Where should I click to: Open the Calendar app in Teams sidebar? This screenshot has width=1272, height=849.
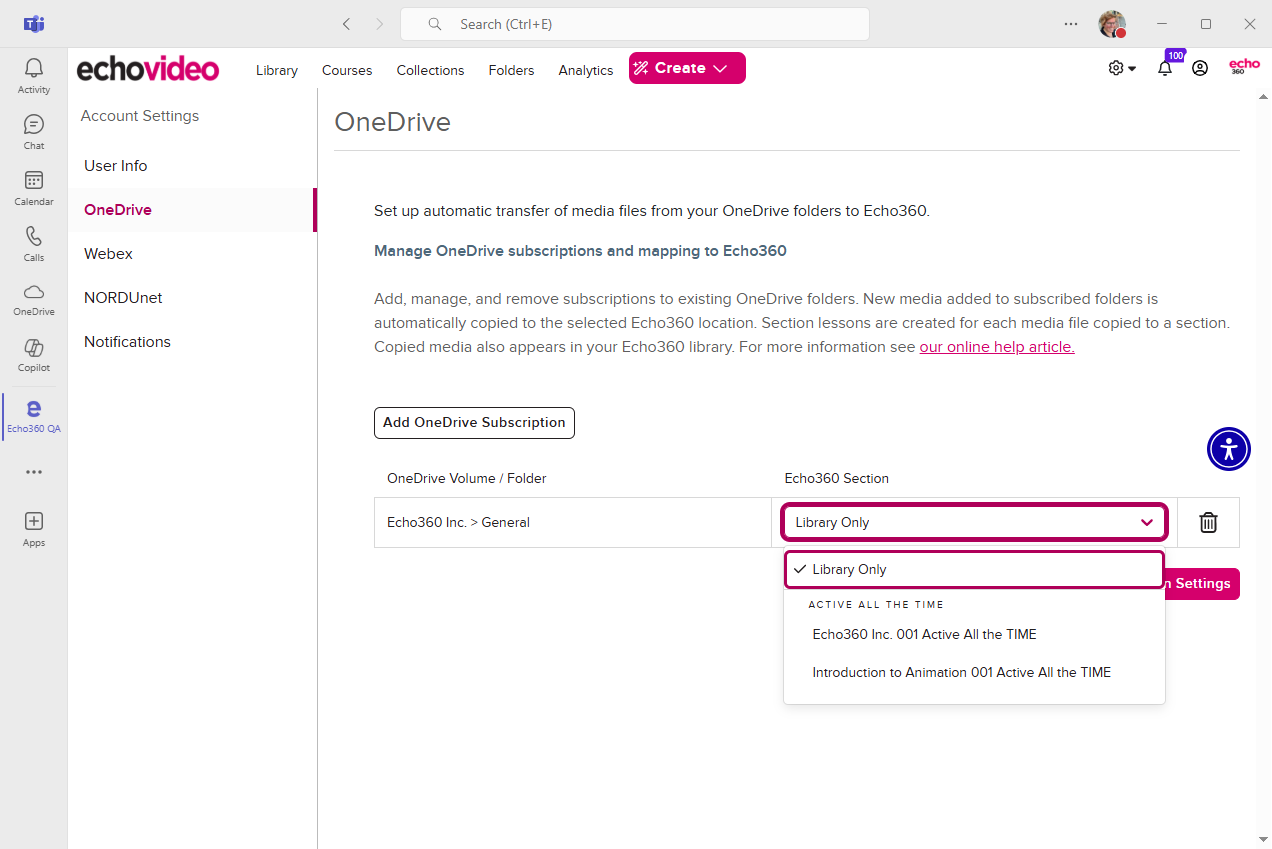coord(34,188)
